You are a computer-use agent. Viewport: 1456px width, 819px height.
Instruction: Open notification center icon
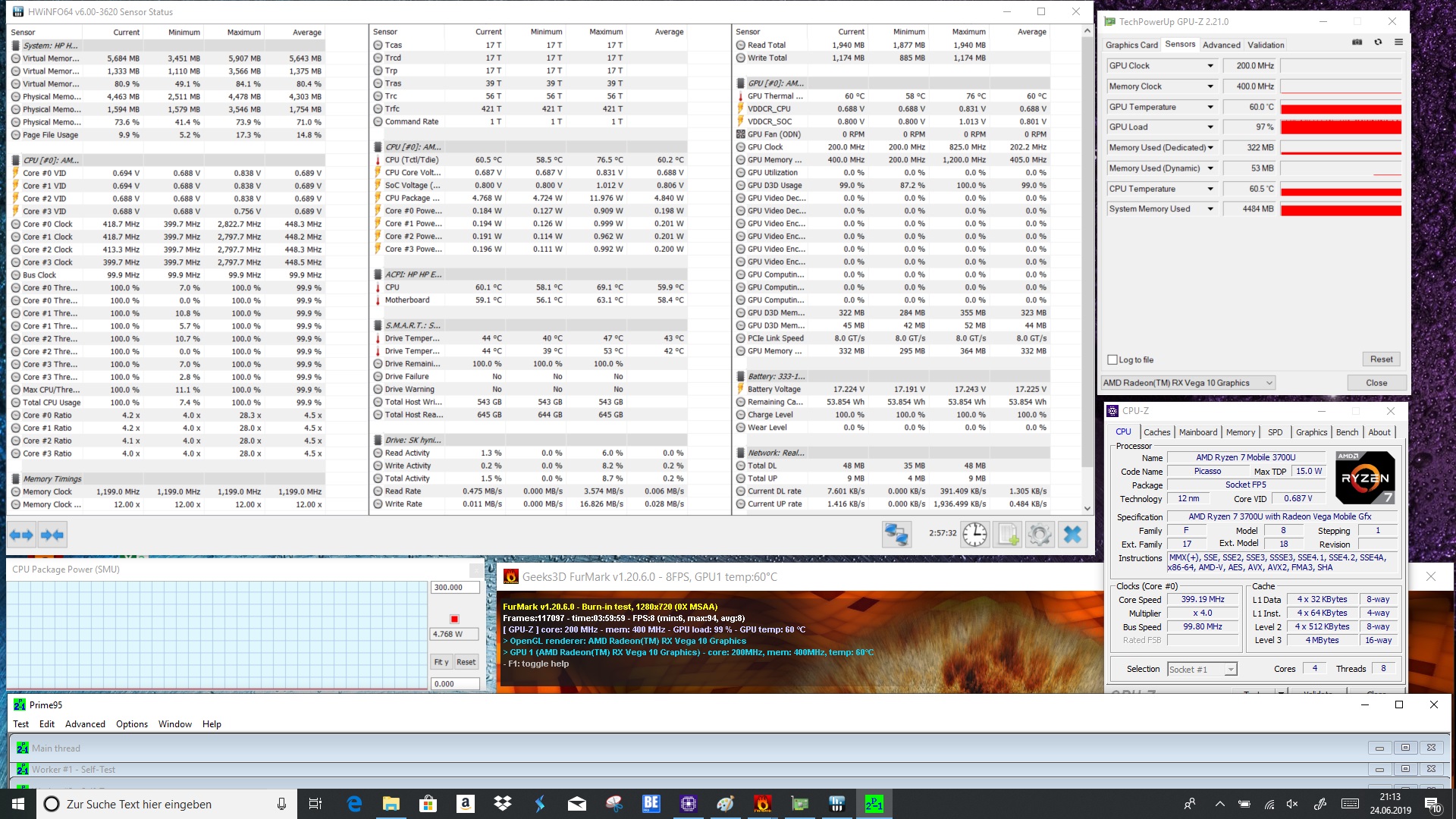coord(1432,804)
